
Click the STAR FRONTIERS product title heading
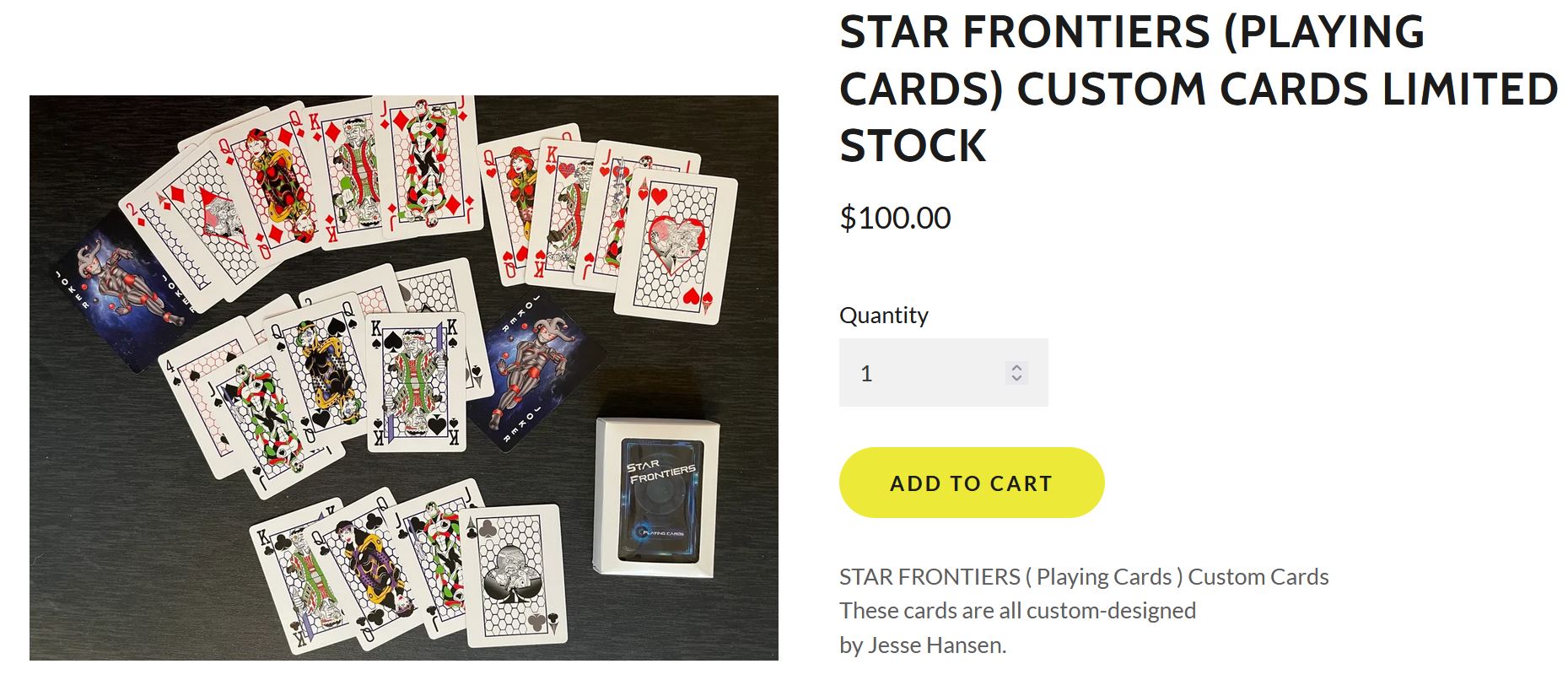click(x=1198, y=89)
